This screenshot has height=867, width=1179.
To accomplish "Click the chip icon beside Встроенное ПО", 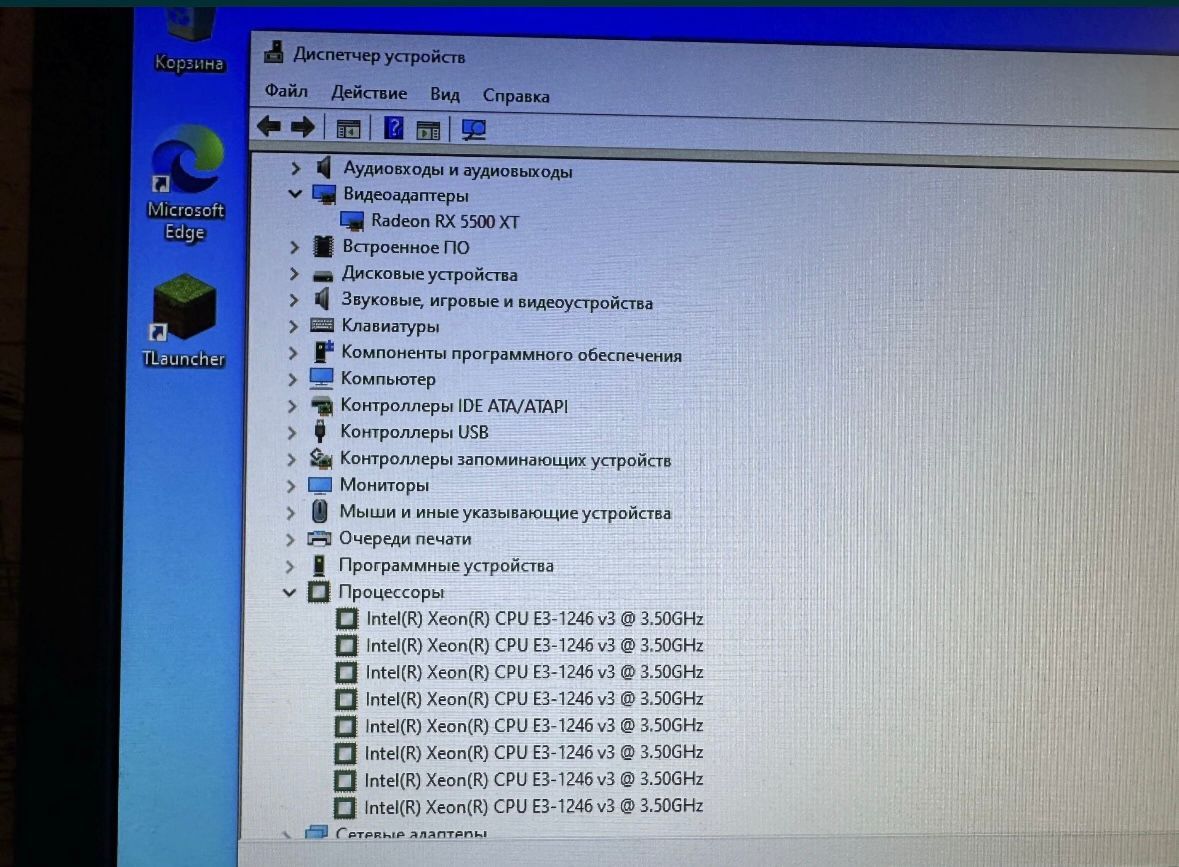I will (x=323, y=246).
